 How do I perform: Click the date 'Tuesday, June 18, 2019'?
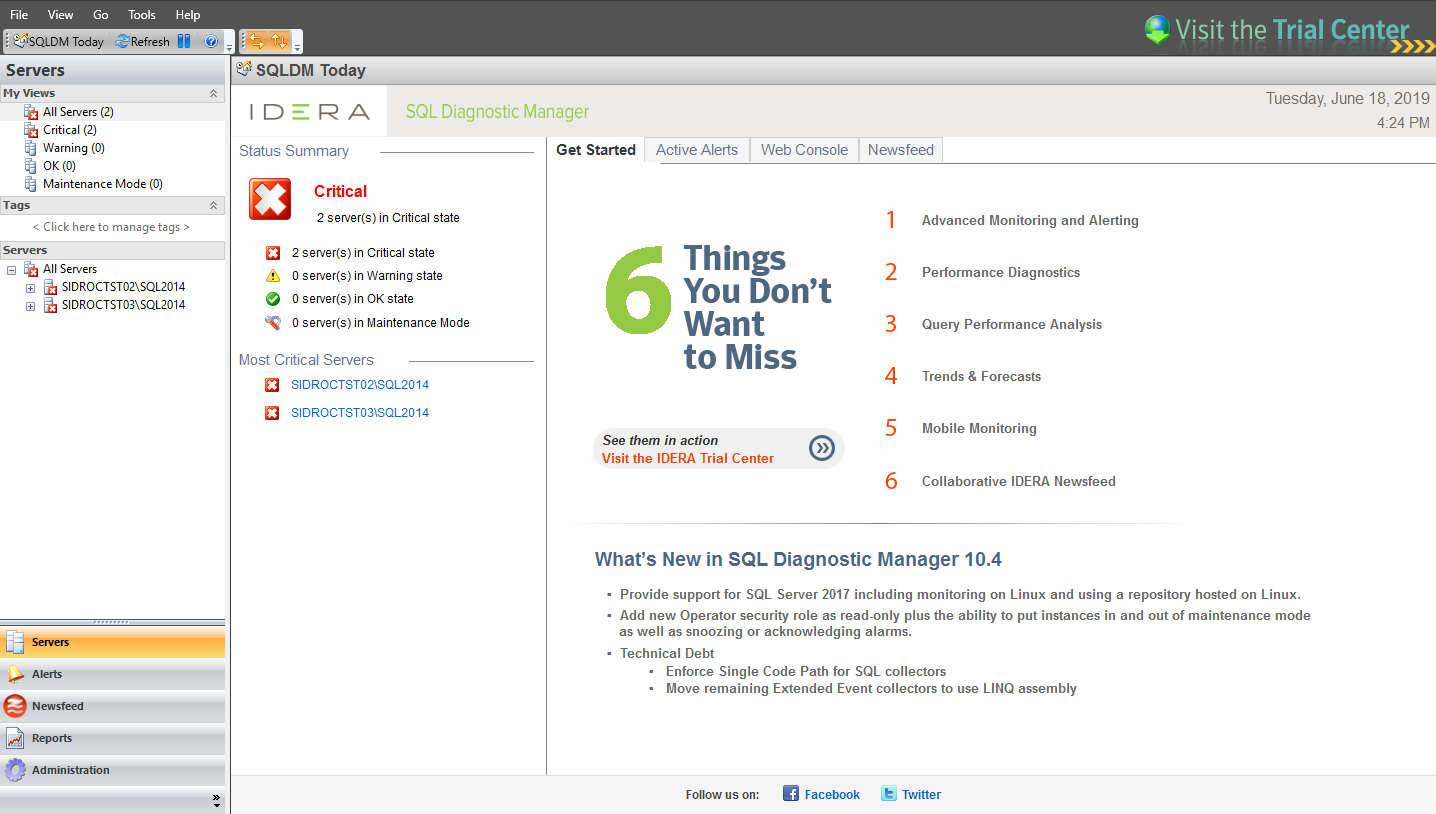1348,99
